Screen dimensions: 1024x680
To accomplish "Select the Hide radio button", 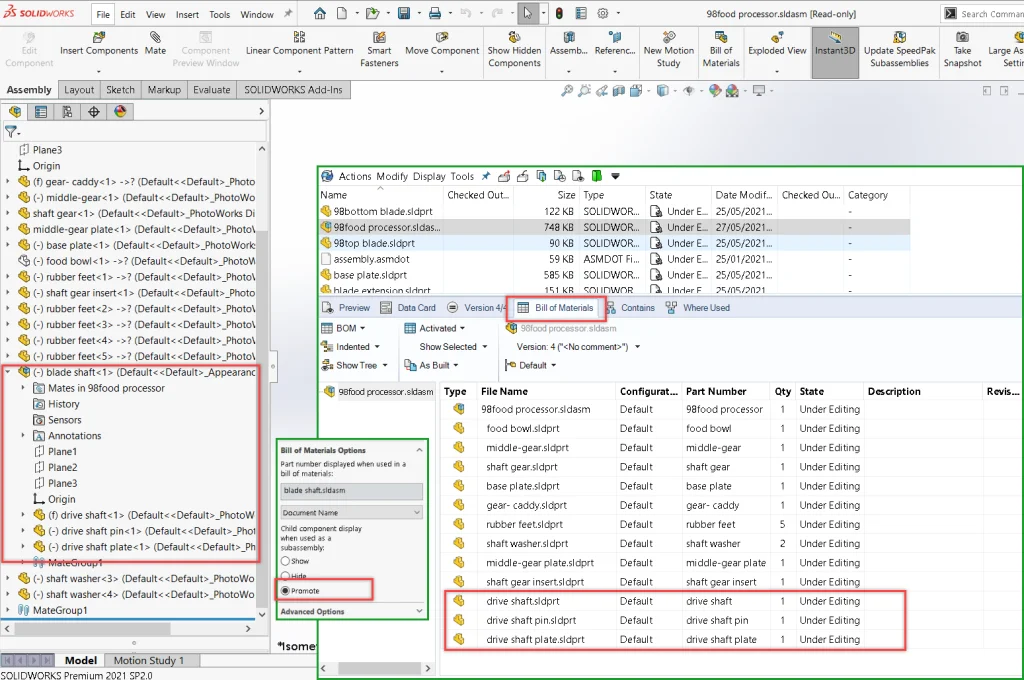I will [x=286, y=576].
